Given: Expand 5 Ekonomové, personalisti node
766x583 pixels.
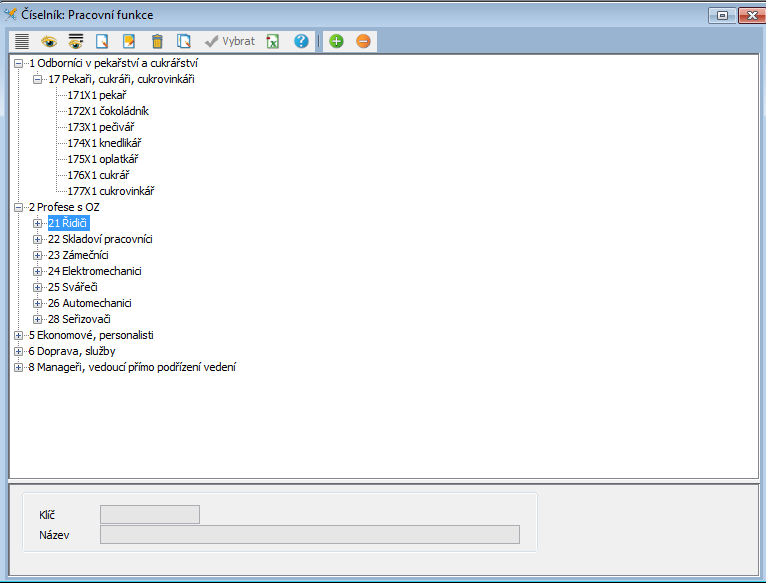Looking at the screenshot, I should pos(19,335).
